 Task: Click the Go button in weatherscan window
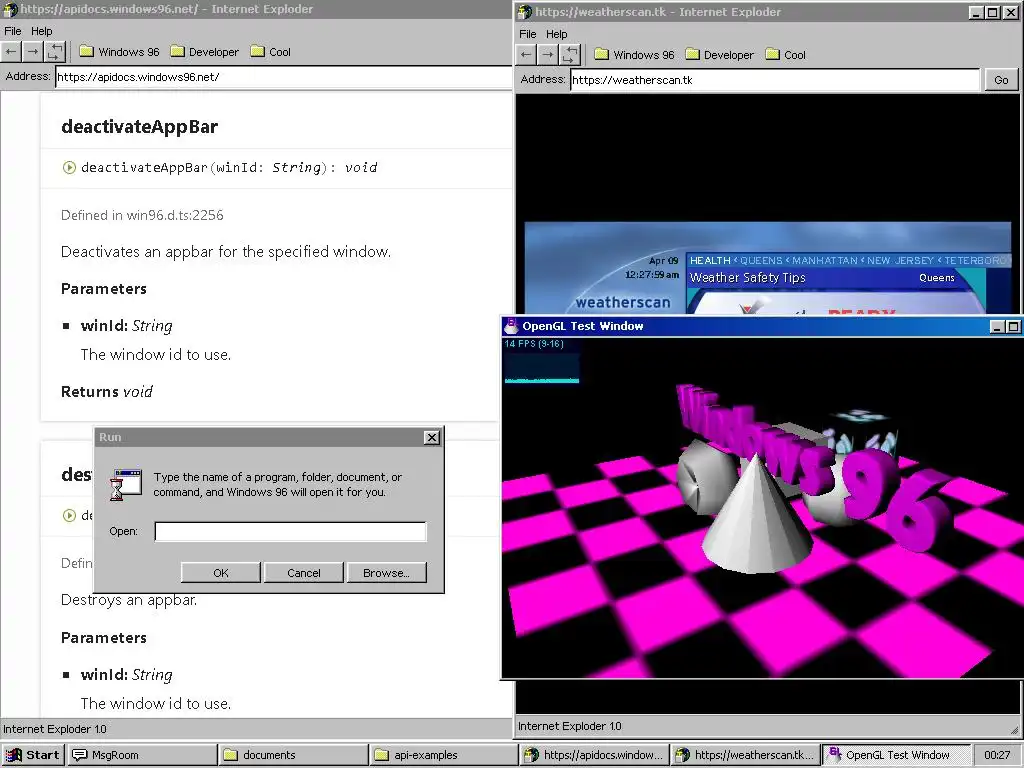coord(1001,80)
